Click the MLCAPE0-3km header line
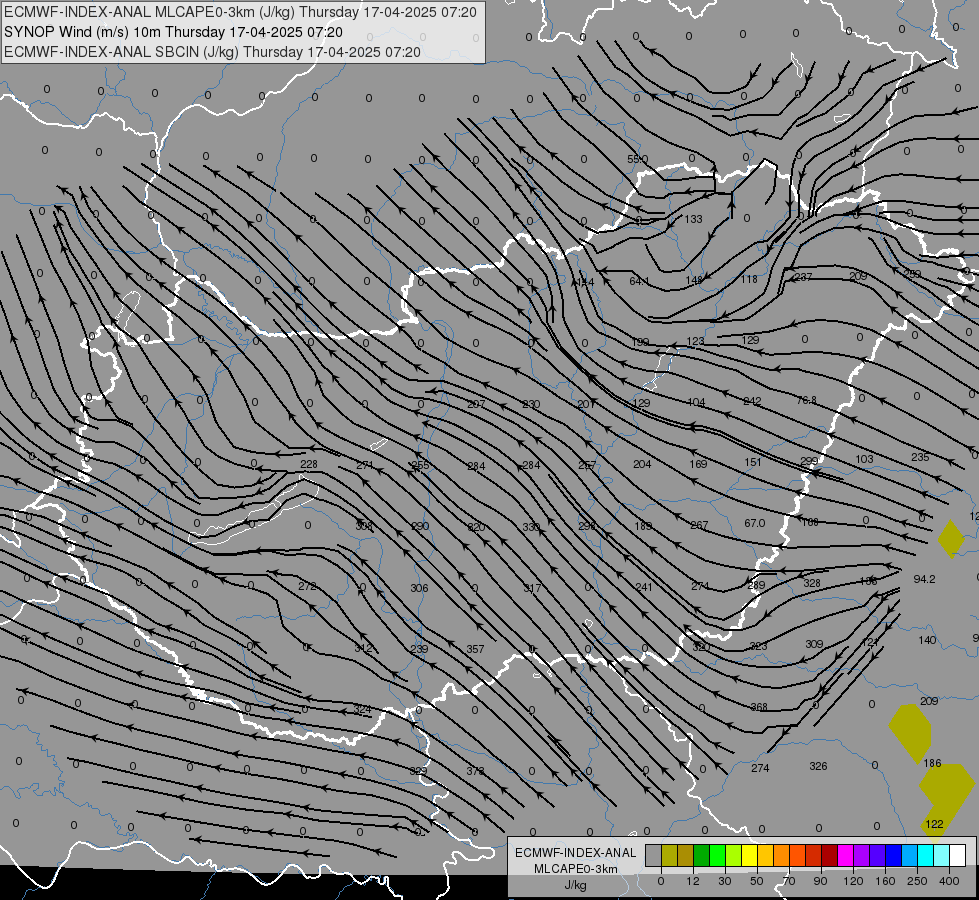Image resolution: width=979 pixels, height=900 pixels. tap(240, 12)
